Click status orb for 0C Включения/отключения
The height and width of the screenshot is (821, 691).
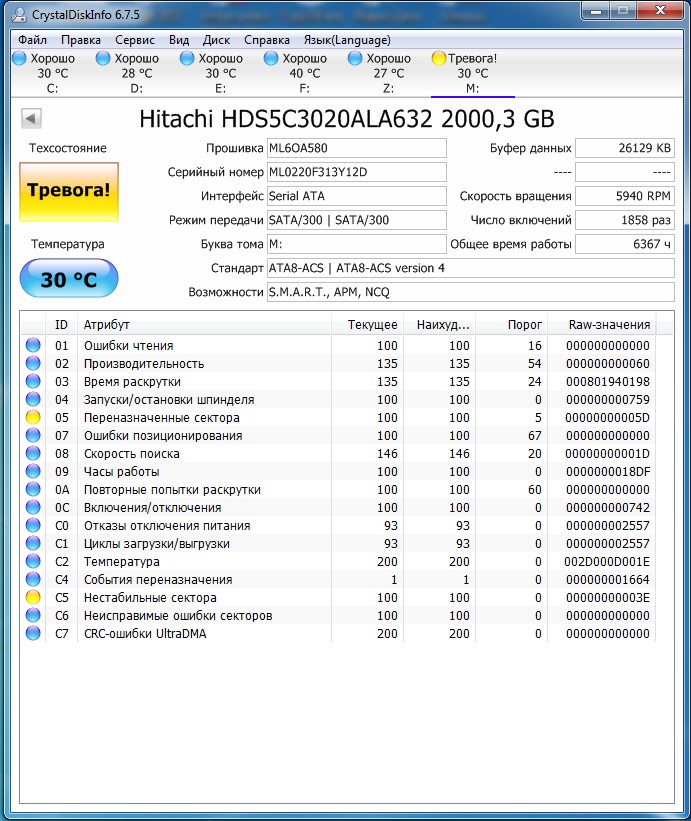pos(33,507)
